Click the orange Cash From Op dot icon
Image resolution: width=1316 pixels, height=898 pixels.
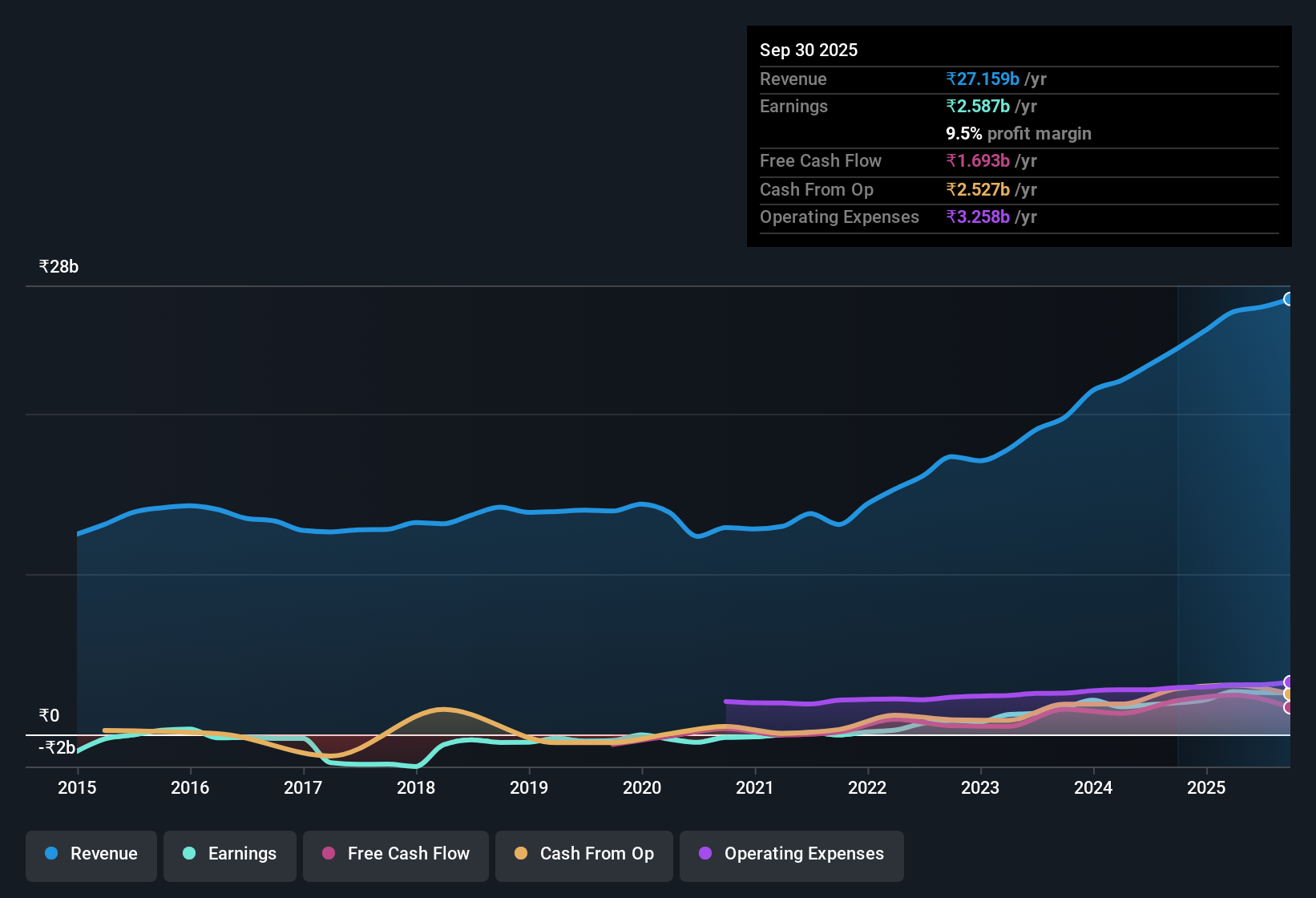[521, 854]
